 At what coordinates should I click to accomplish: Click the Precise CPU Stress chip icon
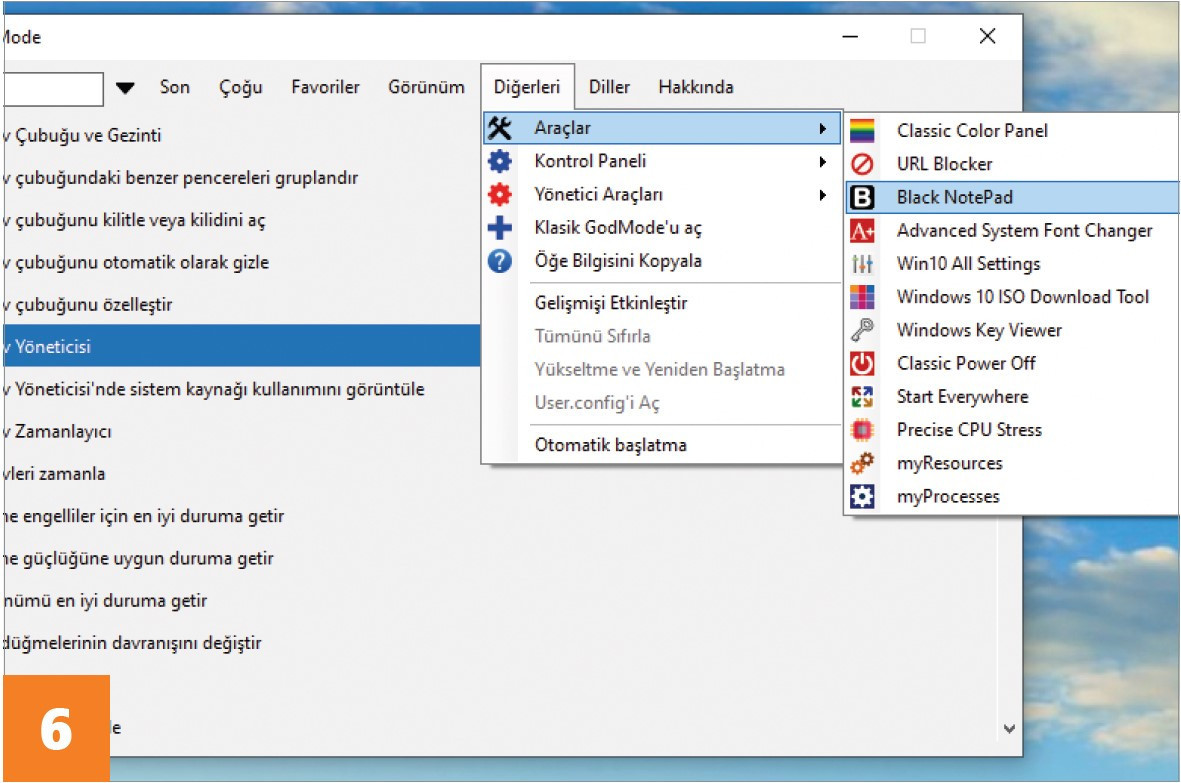(862, 430)
